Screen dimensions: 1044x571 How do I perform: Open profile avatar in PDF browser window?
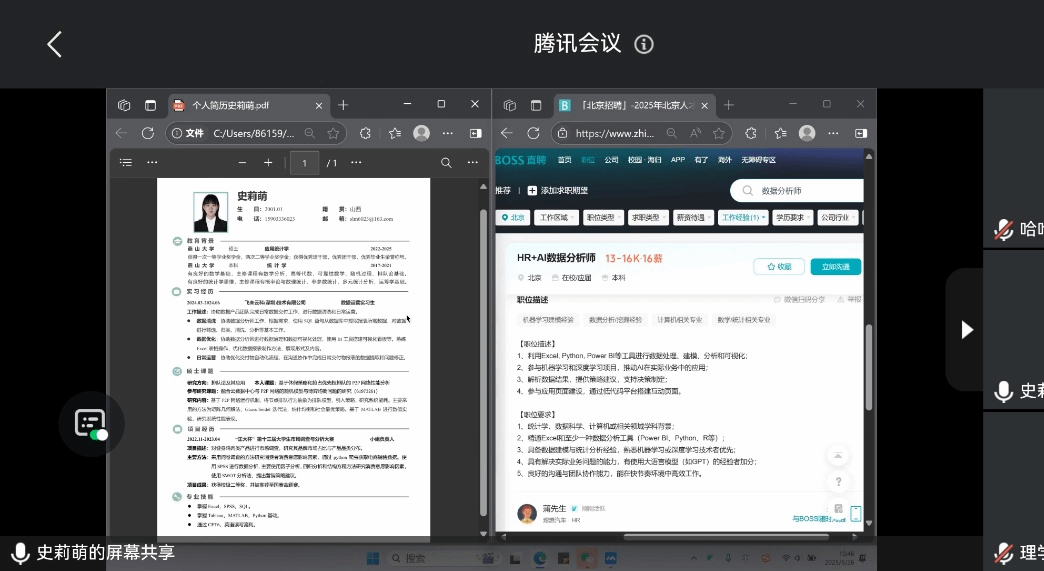pyautogui.click(x=421, y=133)
